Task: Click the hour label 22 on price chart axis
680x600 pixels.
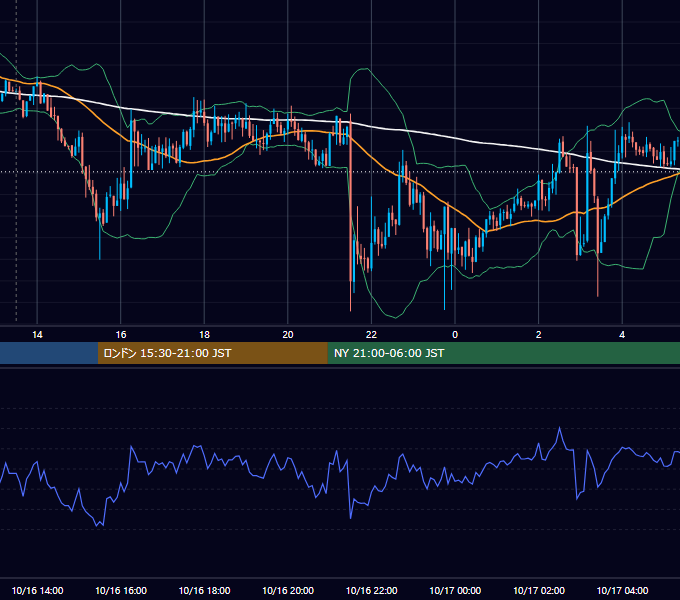Action: point(371,335)
